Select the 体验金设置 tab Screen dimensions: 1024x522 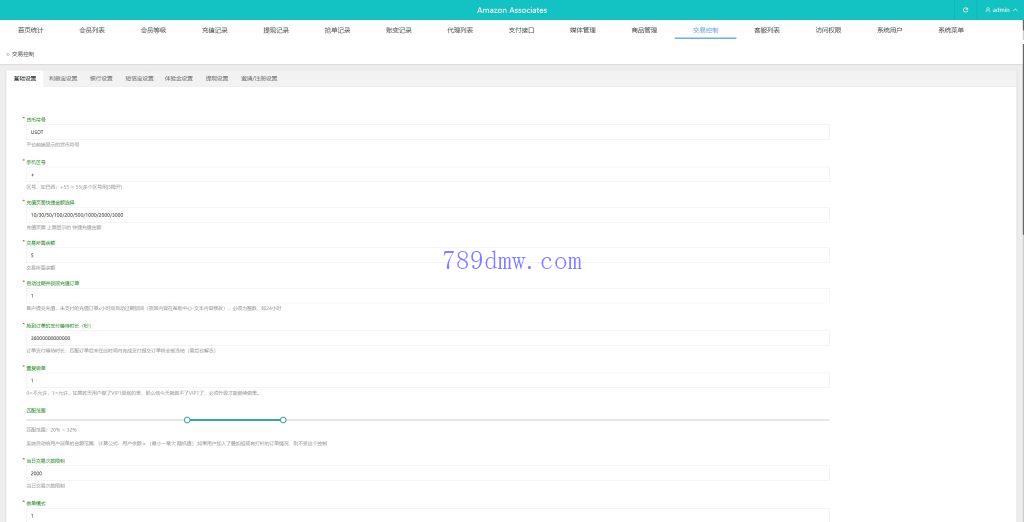click(179, 78)
